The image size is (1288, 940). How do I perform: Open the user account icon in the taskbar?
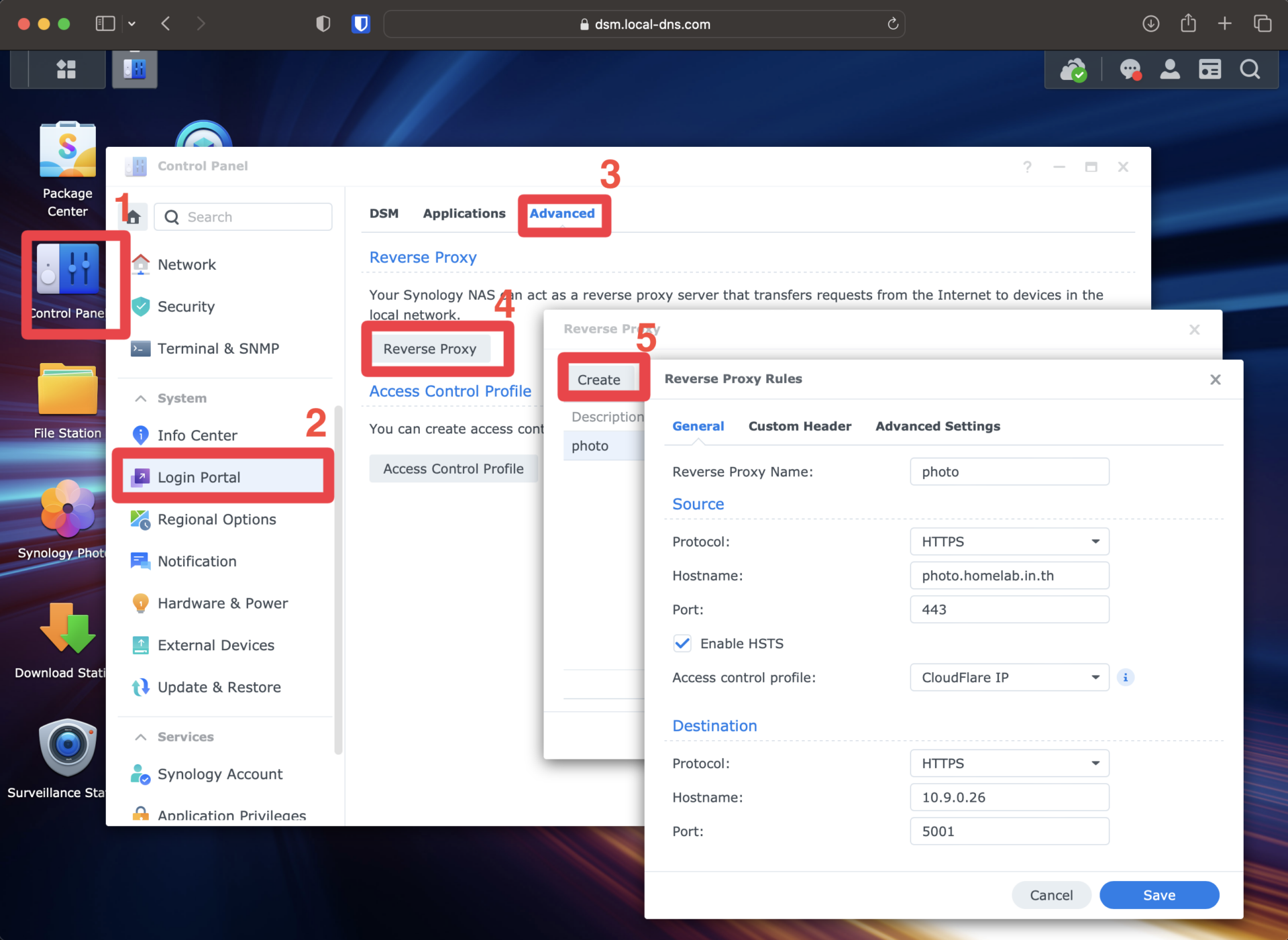pos(1169,69)
